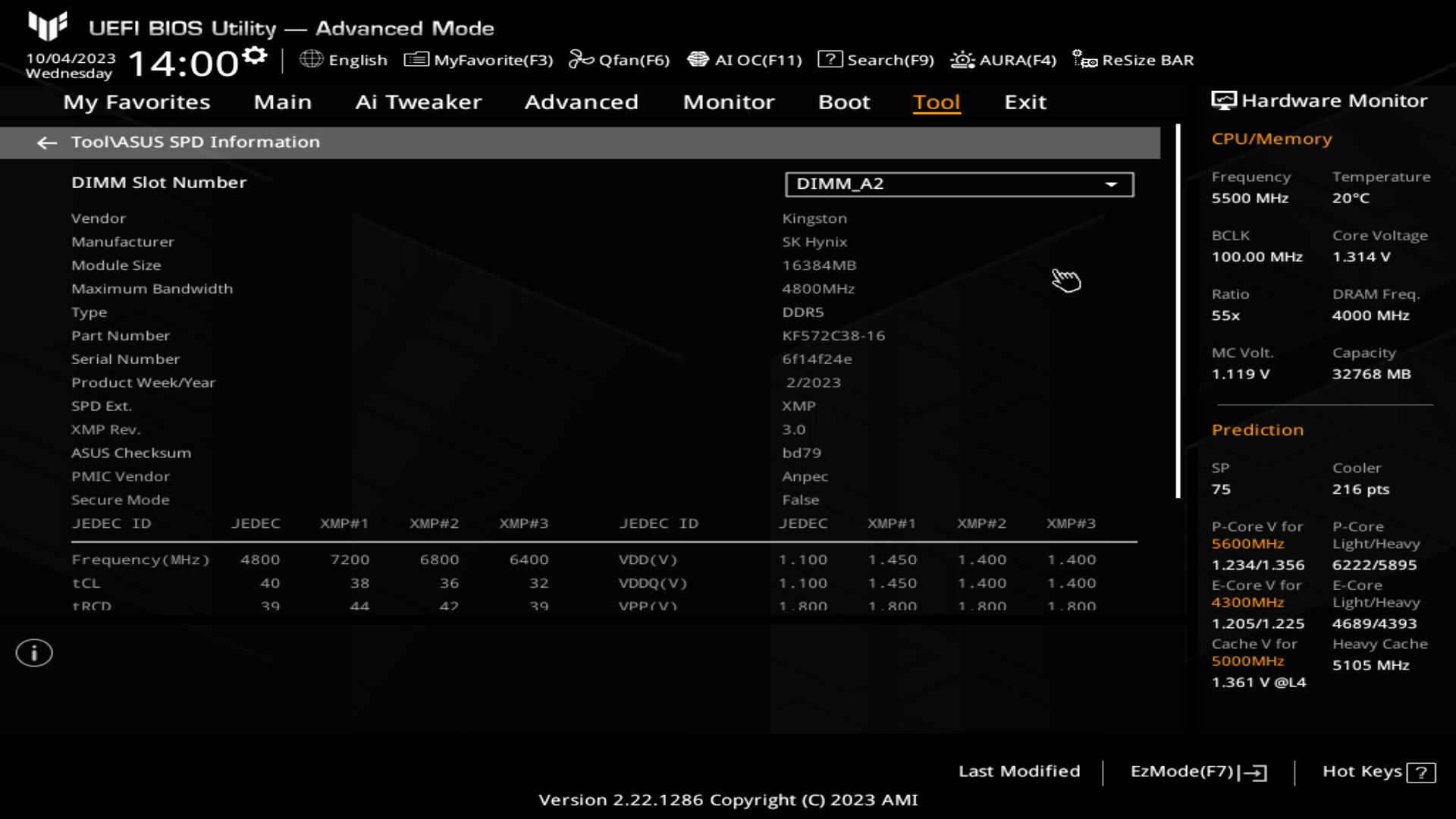Screen dimensions: 1456x819
Task: Click Secure Mode False value
Action: (800, 500)
